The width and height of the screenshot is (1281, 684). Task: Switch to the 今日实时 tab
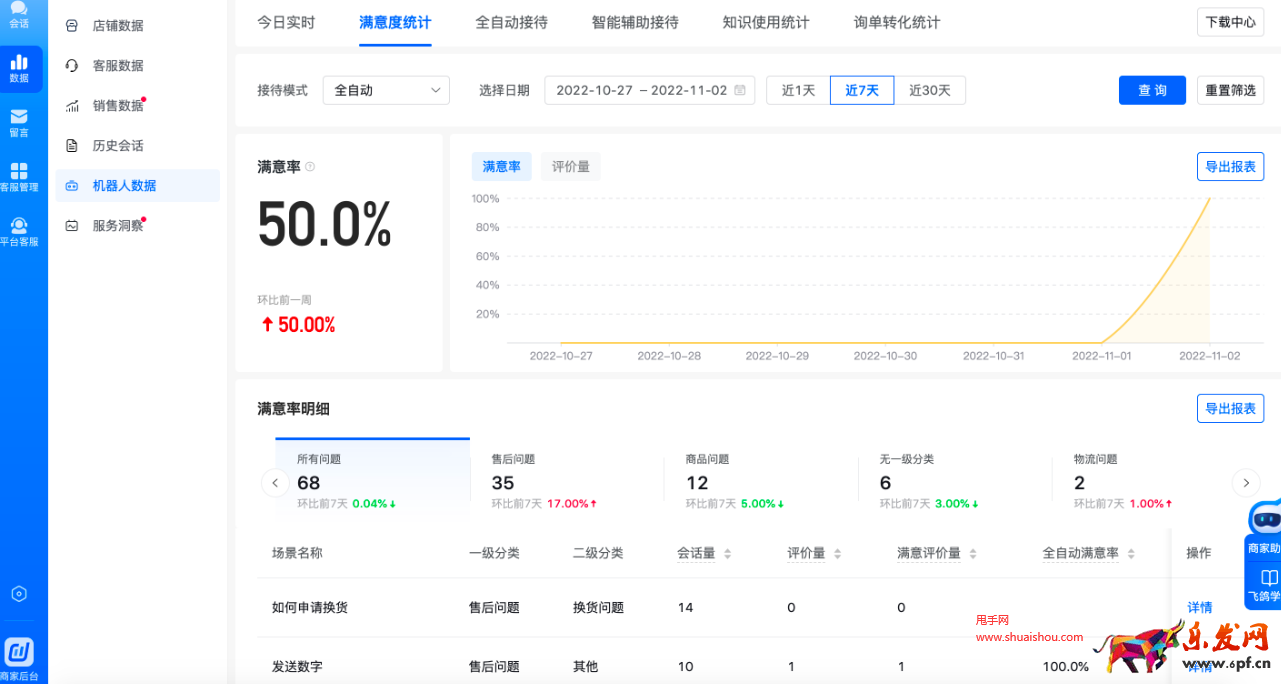point(286,22)
